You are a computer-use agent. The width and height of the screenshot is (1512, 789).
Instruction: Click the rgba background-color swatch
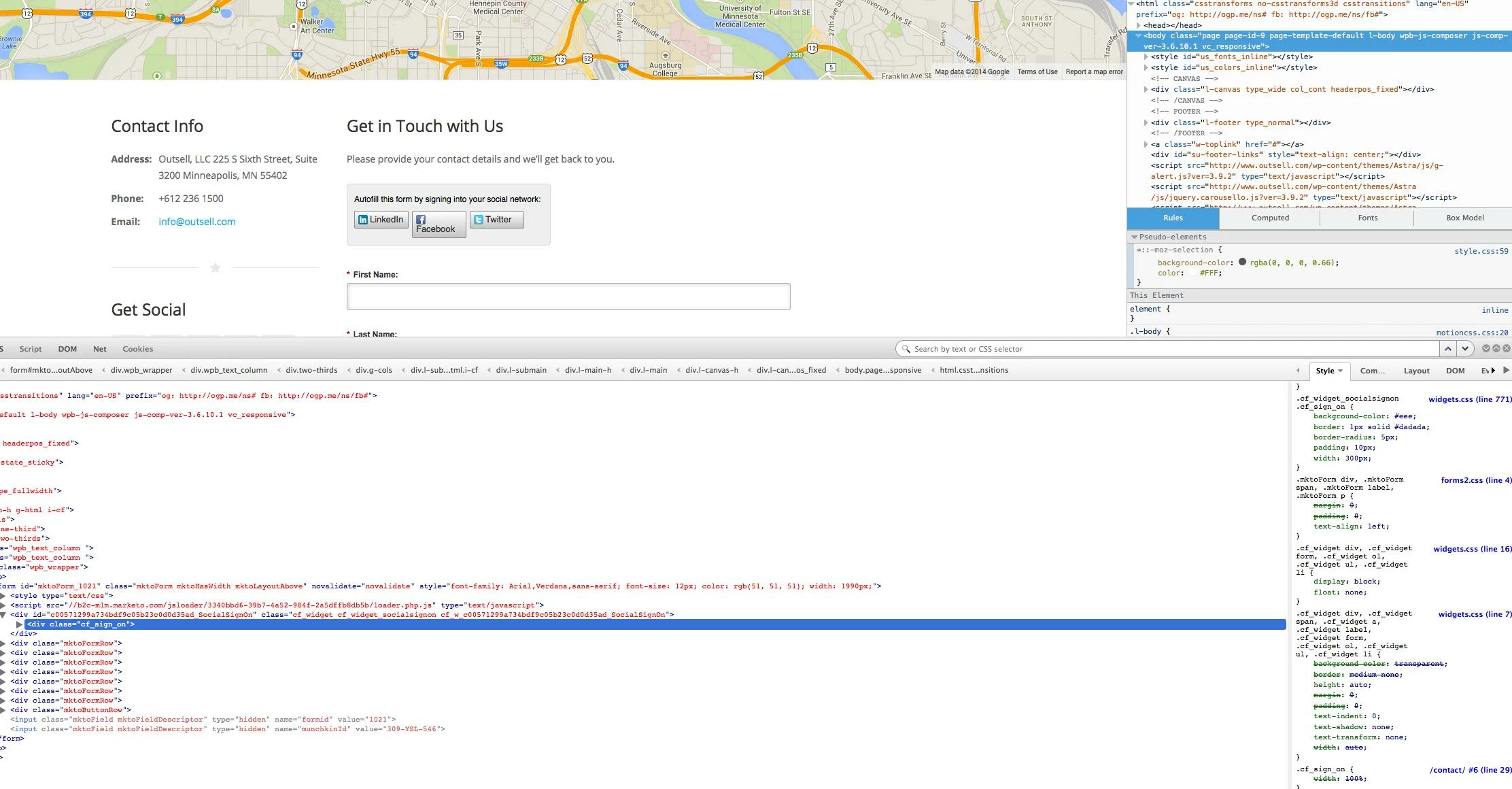click(x=1242, y=262)
